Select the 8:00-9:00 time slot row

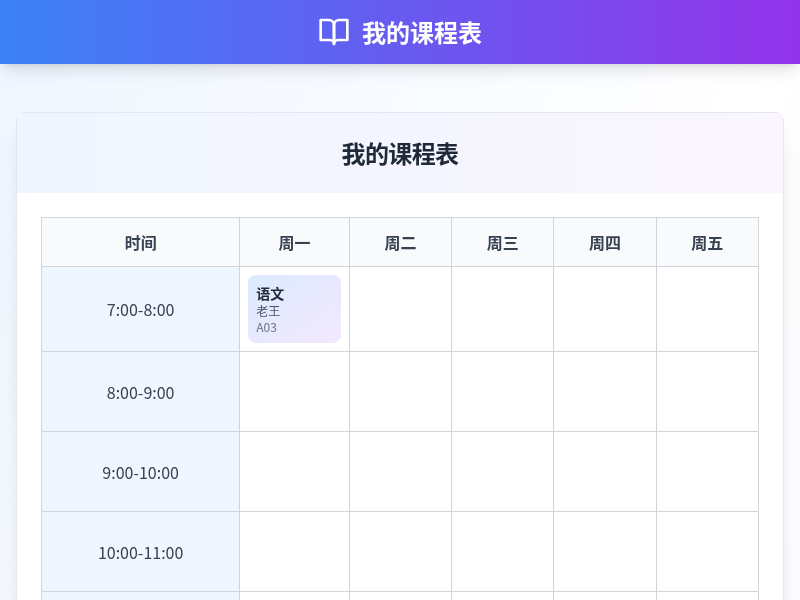[x=140, y=392]
